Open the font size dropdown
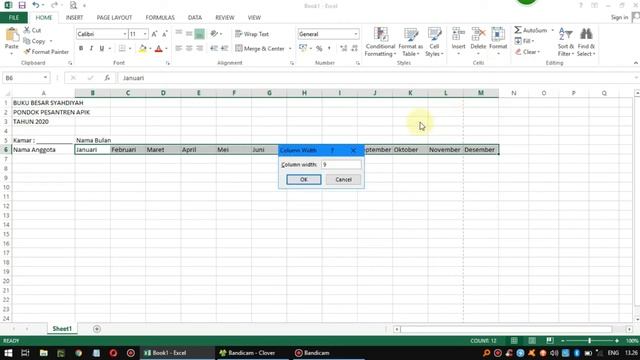The height and width of the screenshot is (360, 640). point(145,34)
